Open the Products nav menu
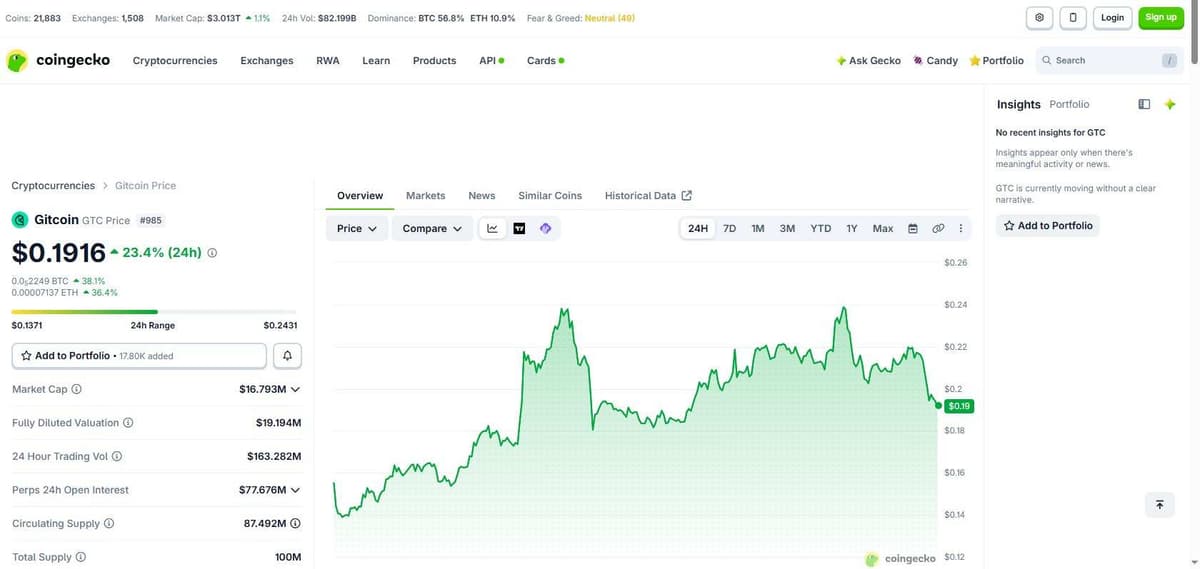This screenshot has height=569, width=1200. point(434,60)
